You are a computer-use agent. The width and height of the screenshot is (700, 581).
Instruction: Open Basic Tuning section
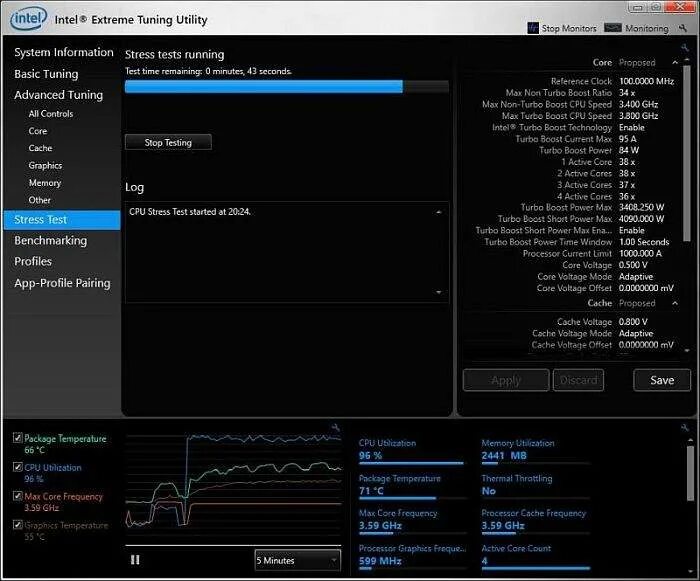[x=46, y=74]
